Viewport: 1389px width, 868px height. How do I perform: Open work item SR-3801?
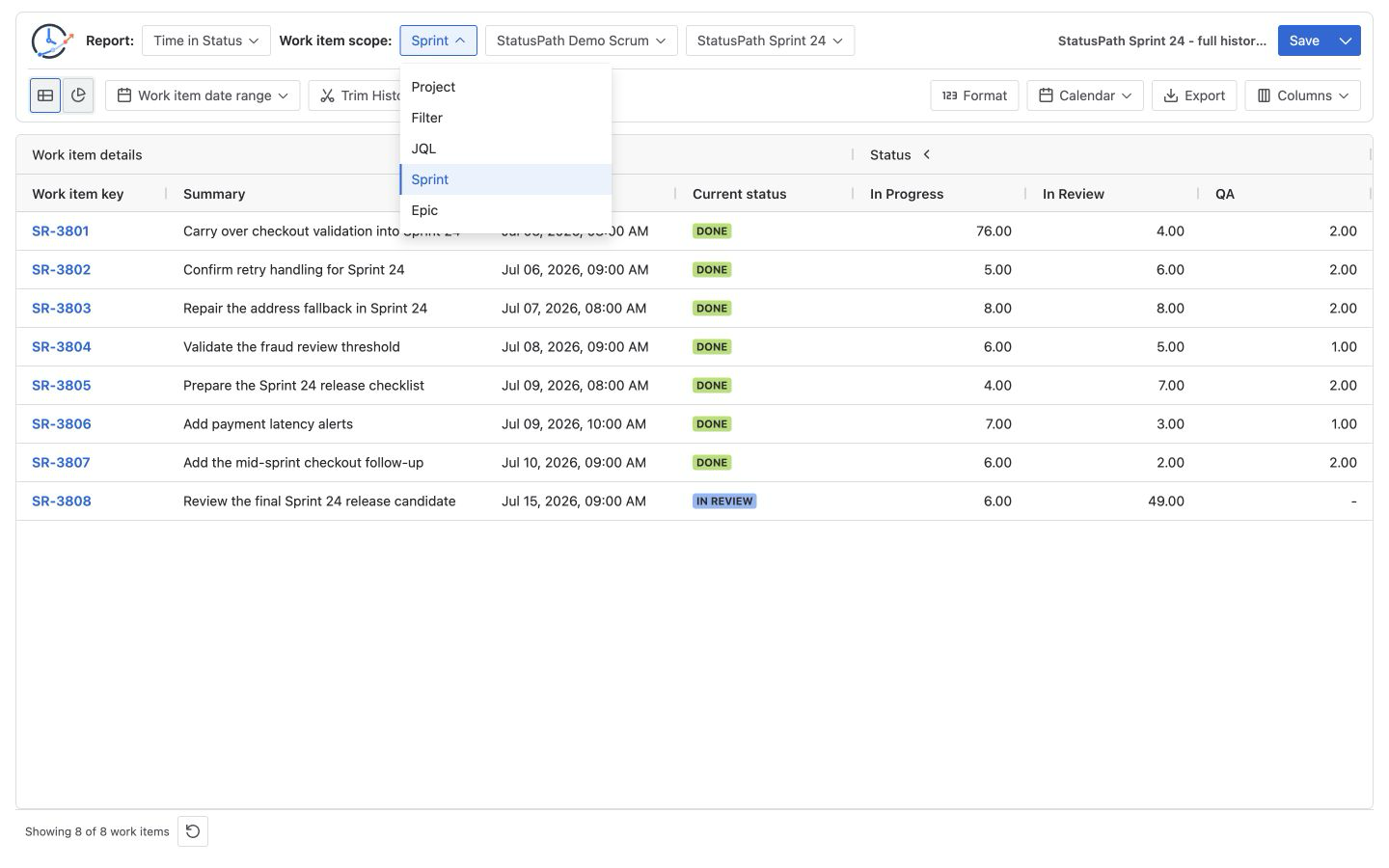61,231
